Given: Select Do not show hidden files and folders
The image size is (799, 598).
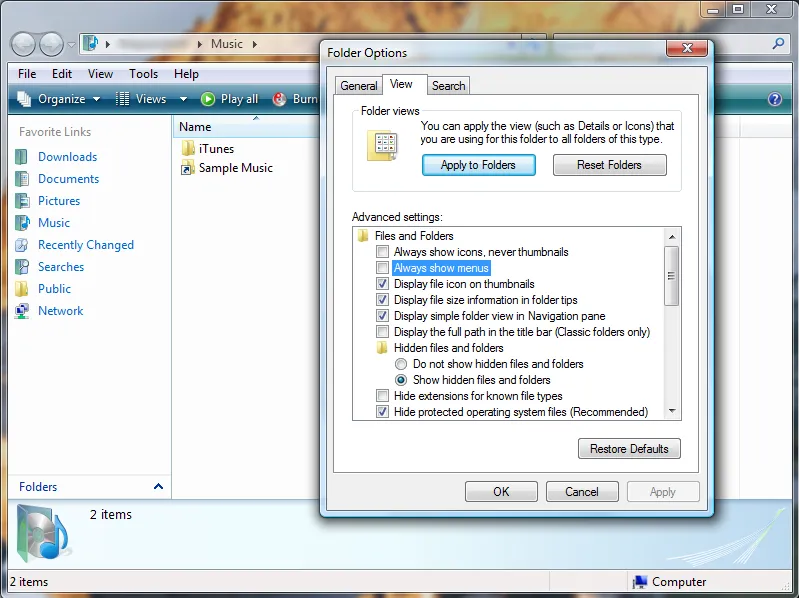Looking at the screenshot, I should (x=401, y=364).
